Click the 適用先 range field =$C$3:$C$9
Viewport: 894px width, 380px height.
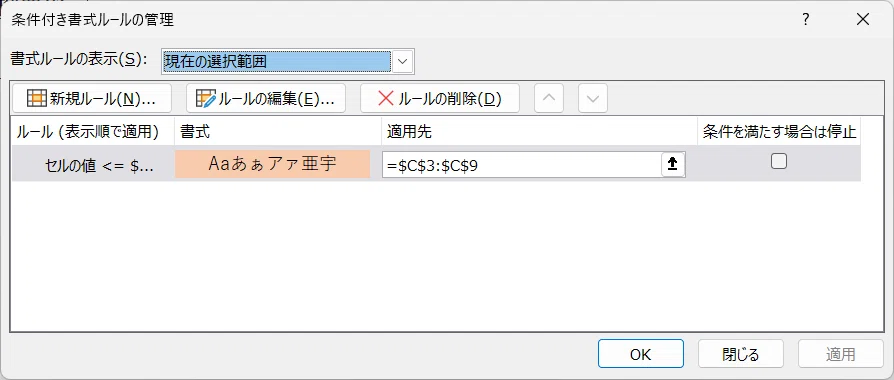522,164
